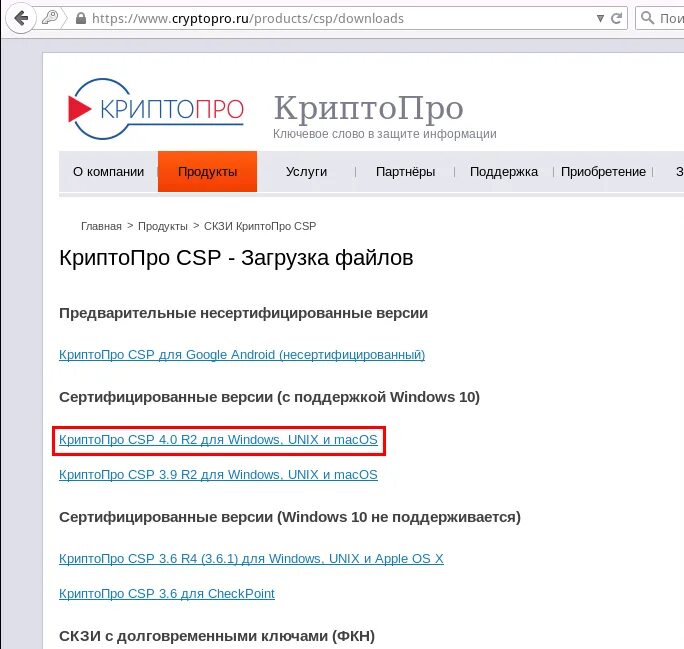
Task: Go to Продукты breadcrumb link
Action: [x=163, y=226]
